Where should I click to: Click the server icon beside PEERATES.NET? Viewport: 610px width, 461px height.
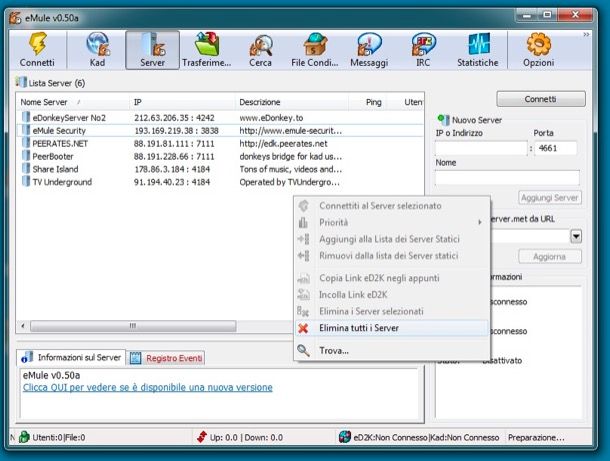26,143
